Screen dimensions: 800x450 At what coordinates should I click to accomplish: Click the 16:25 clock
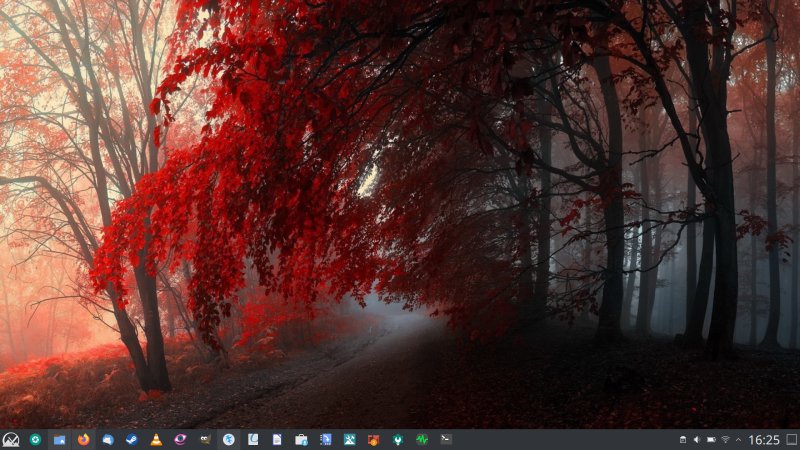[764, 440]
